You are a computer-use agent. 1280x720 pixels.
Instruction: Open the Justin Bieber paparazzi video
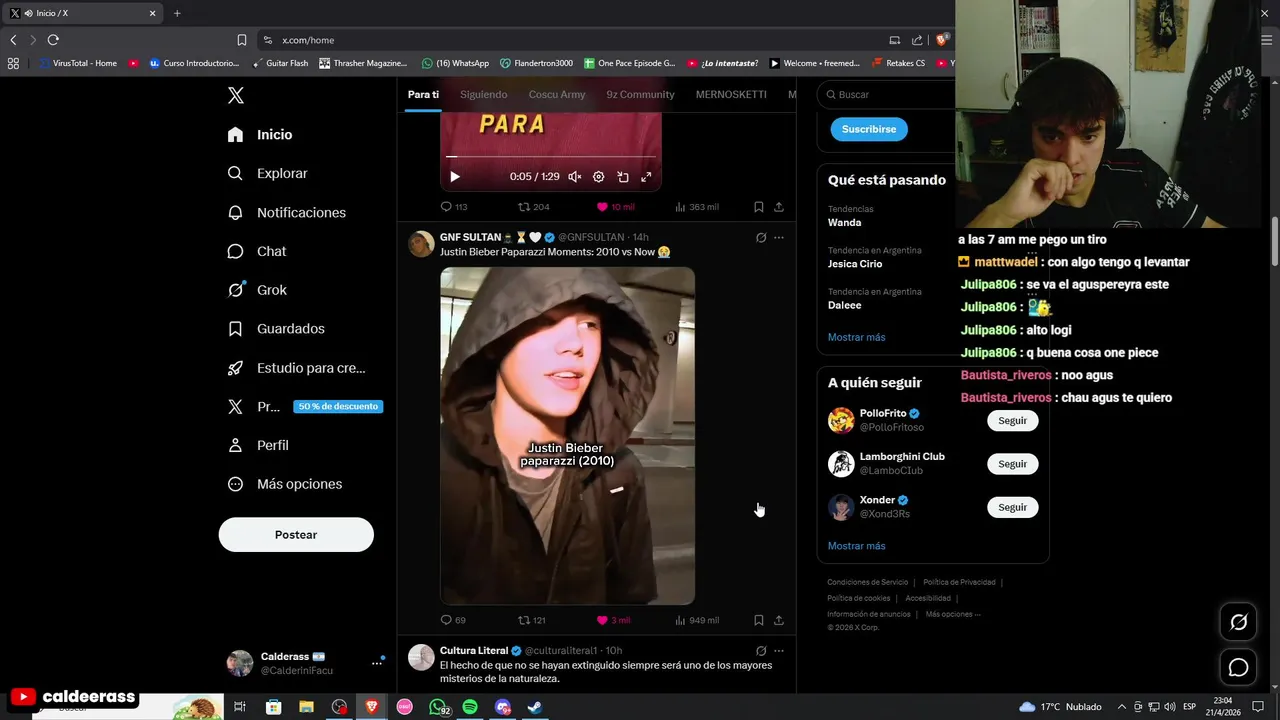[567, 436]
